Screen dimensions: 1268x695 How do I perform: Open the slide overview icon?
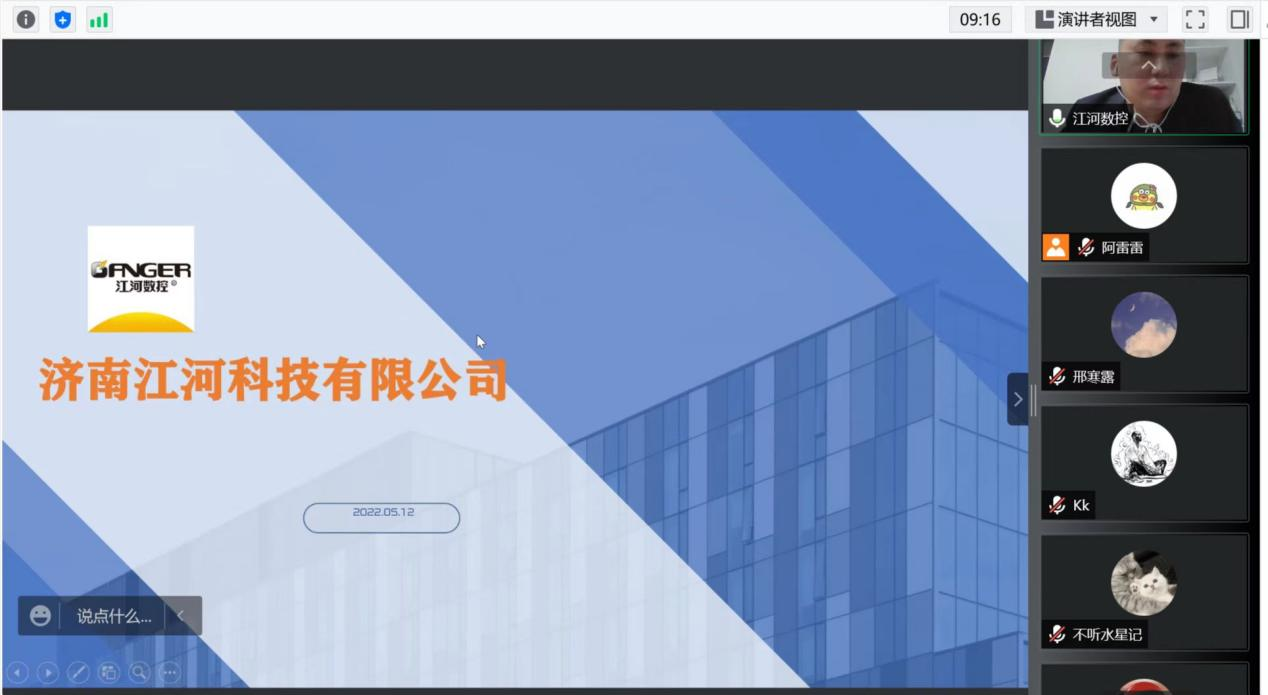pos(109,673)
